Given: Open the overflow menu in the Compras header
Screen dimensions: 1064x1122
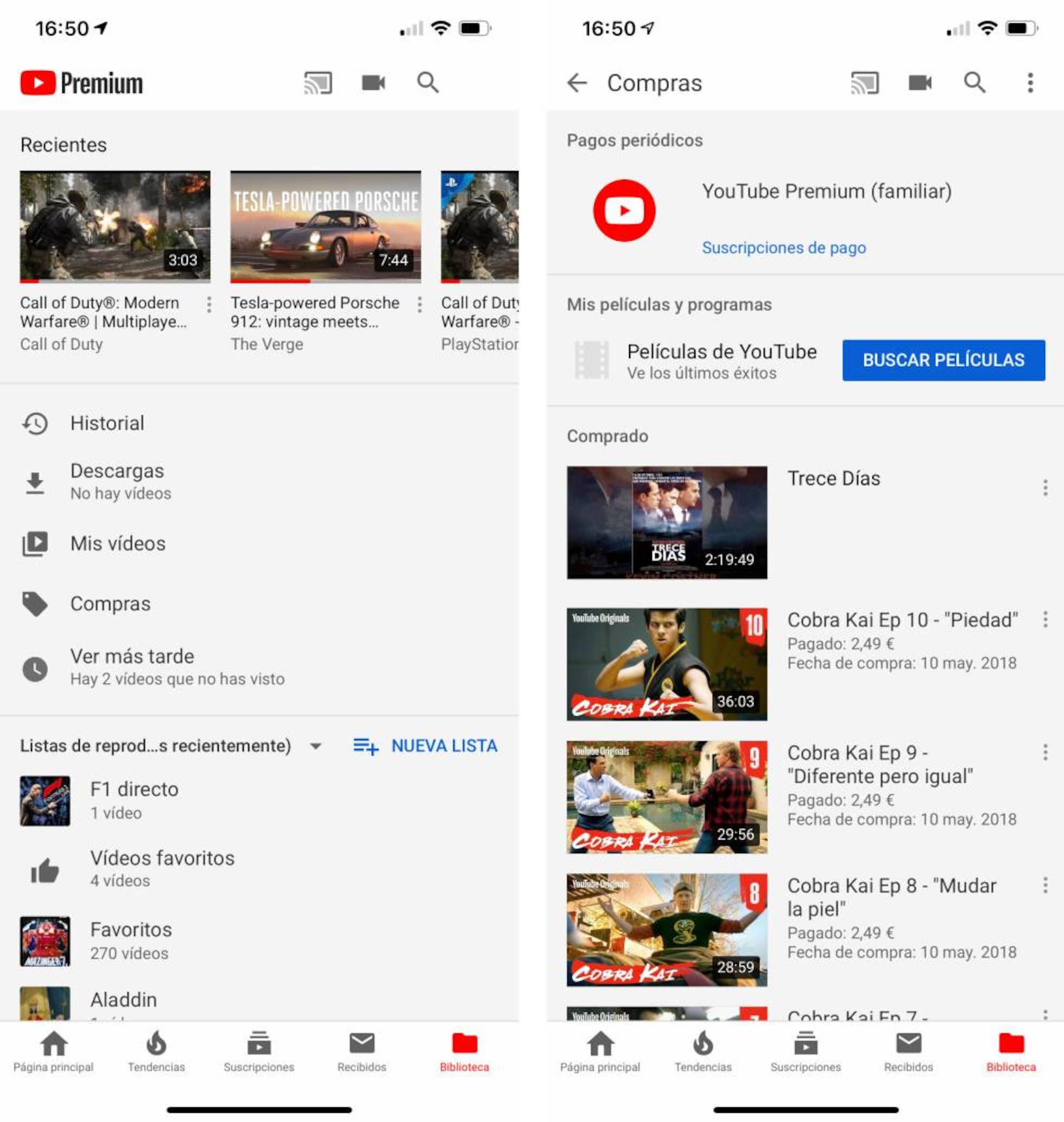Looking at the screenshot, I should (1030, 83).
